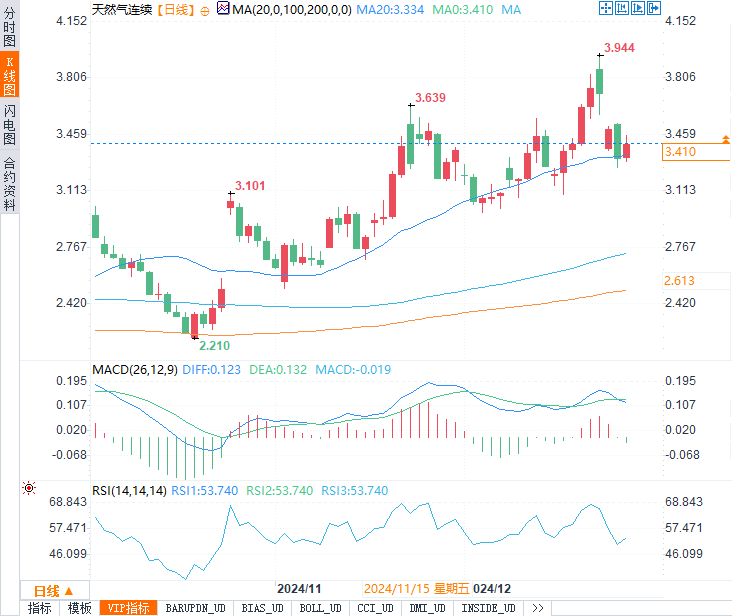The image size is (732, 616).
Task: Click the exit arrow panel icon
Action: tap(654, 8)
